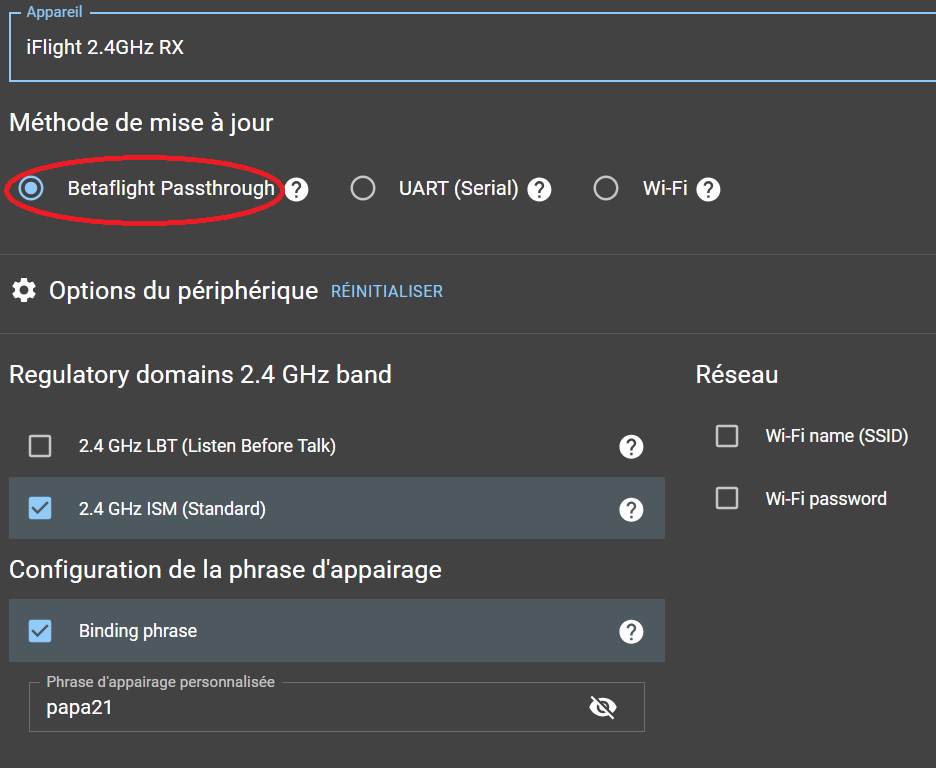
Task: Open help icon next to UART (Serial)
Action: click(x=540, y=189)
